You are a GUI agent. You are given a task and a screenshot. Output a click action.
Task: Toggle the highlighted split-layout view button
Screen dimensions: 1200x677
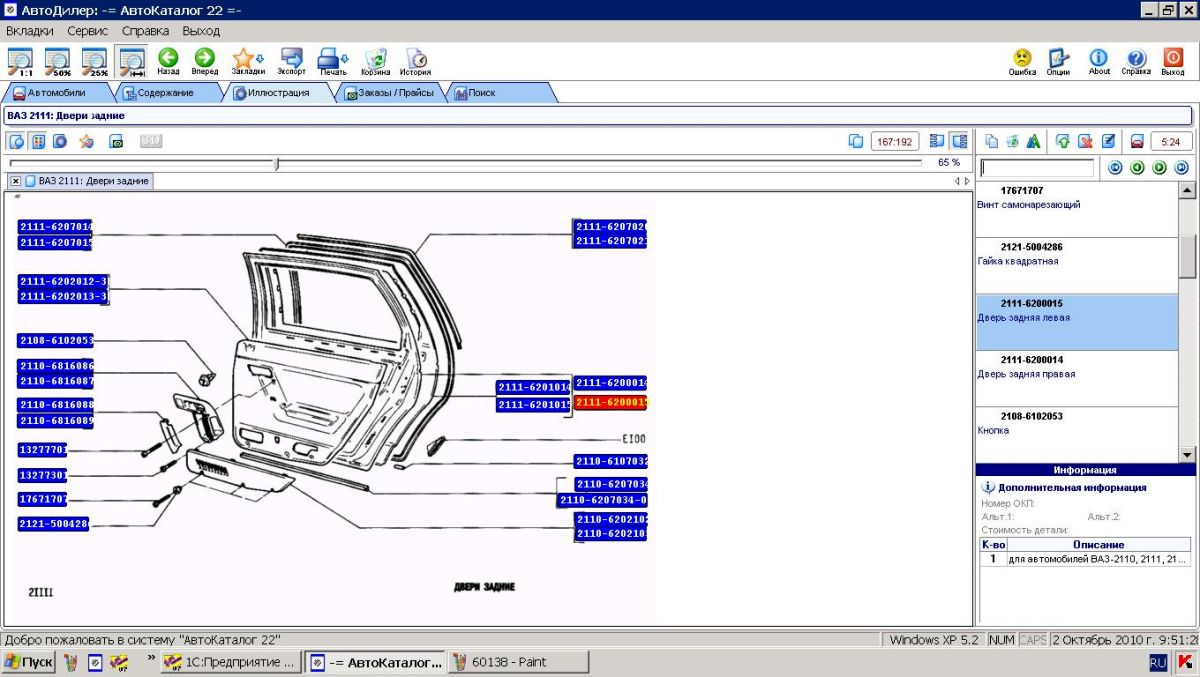pos(959,141)
